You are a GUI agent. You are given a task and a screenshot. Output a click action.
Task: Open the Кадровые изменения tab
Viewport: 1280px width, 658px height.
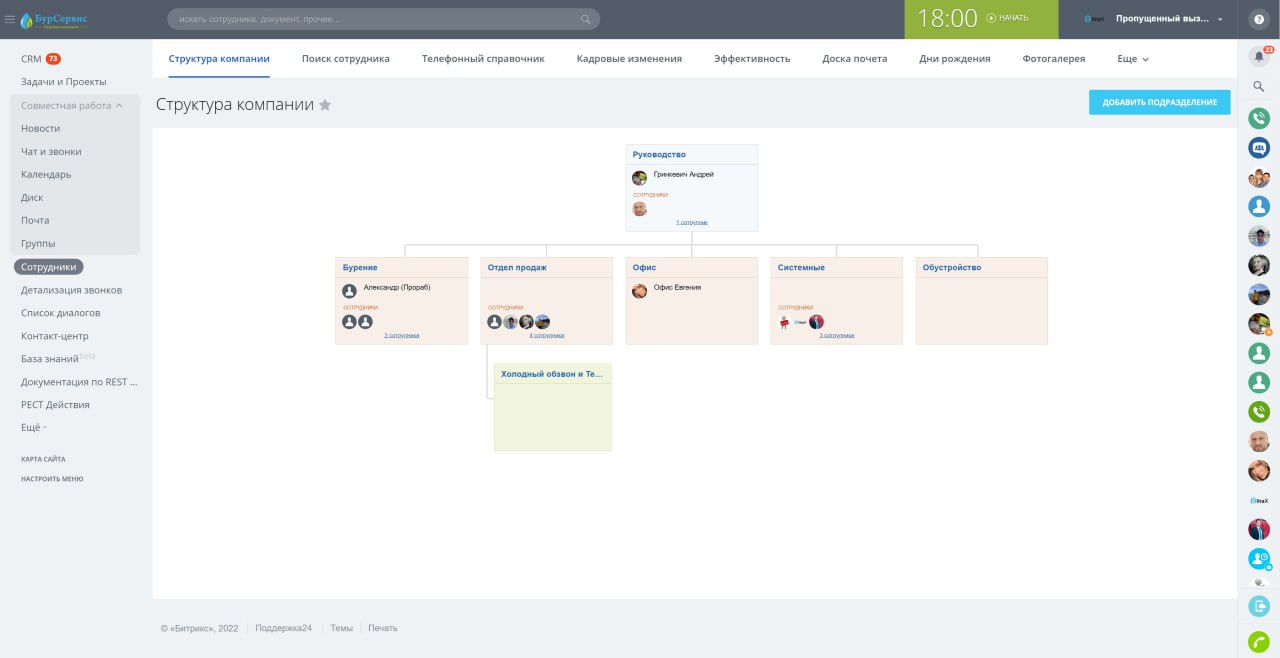tap(629, 59)
